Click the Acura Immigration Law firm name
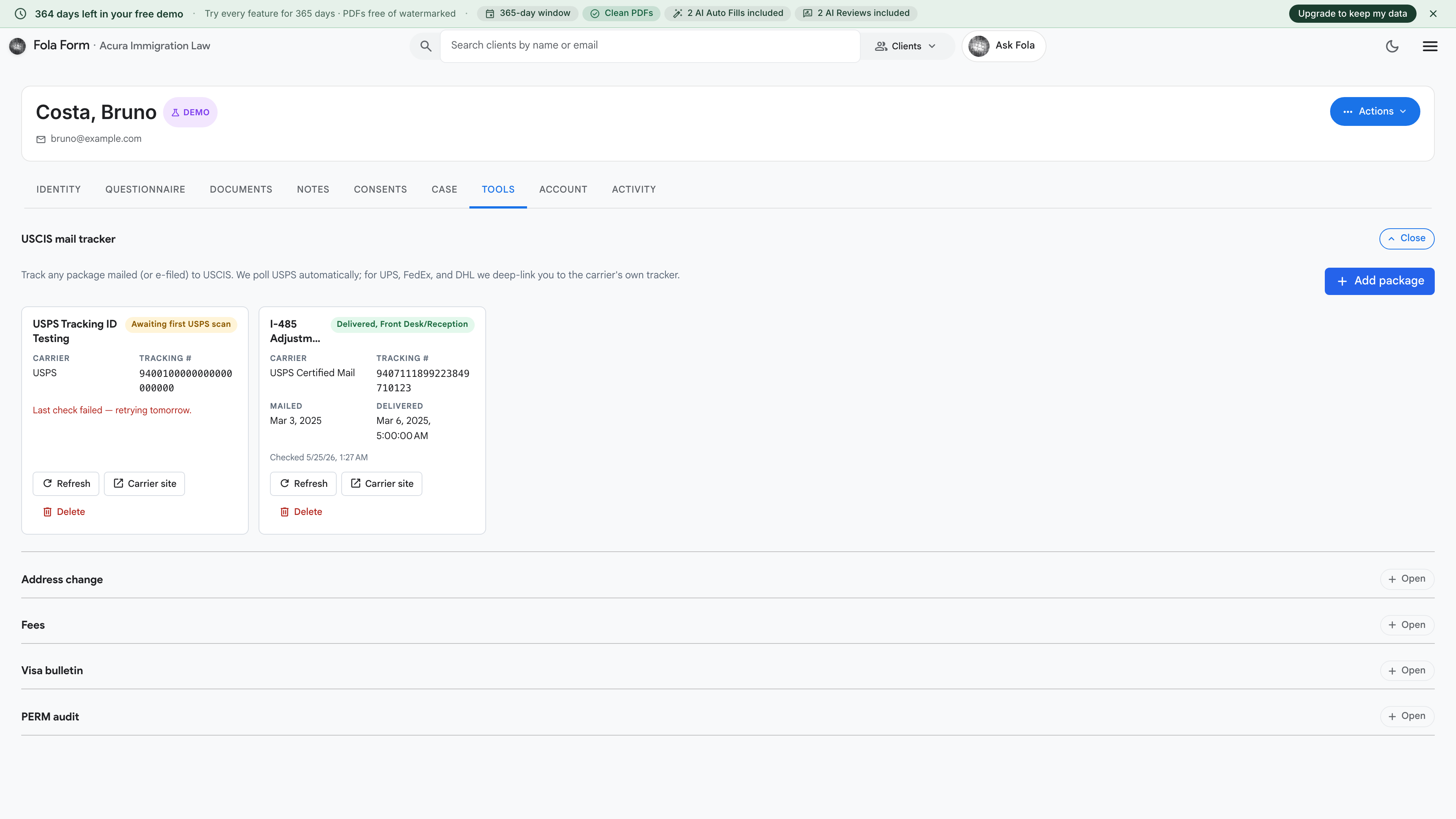Image resolution: width=1456 pixels, height=819 pixels. coord(155,46)
